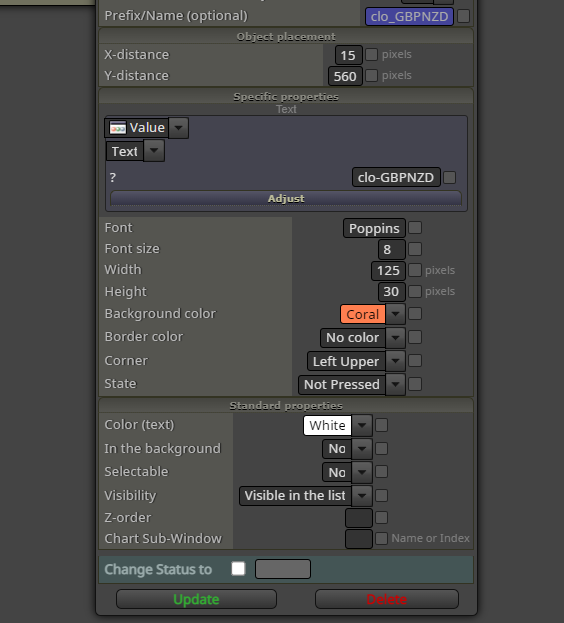Tick the checkbox next to clo-GBPNZD text
The height and width of the screenshot is (623, 564).
pos(450,177)
